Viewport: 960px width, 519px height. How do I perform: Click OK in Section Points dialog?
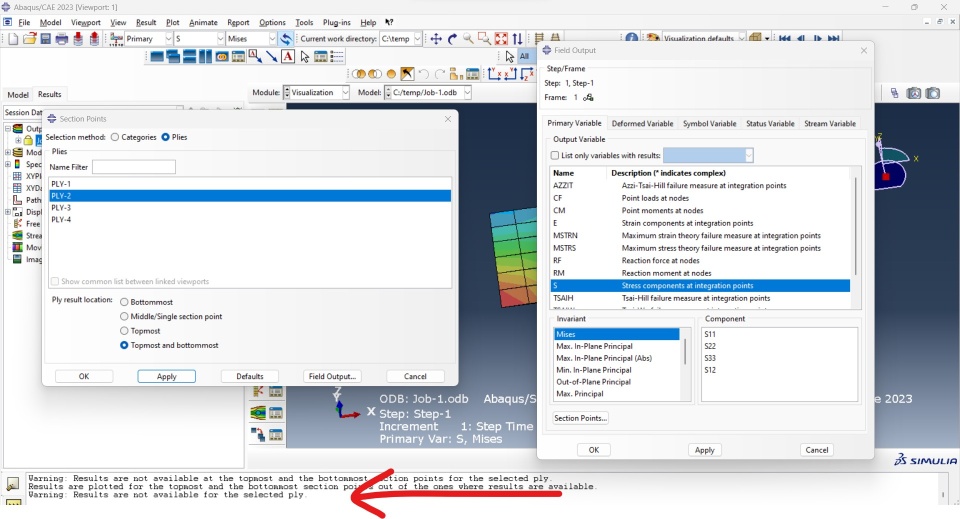tap(84, 376)
